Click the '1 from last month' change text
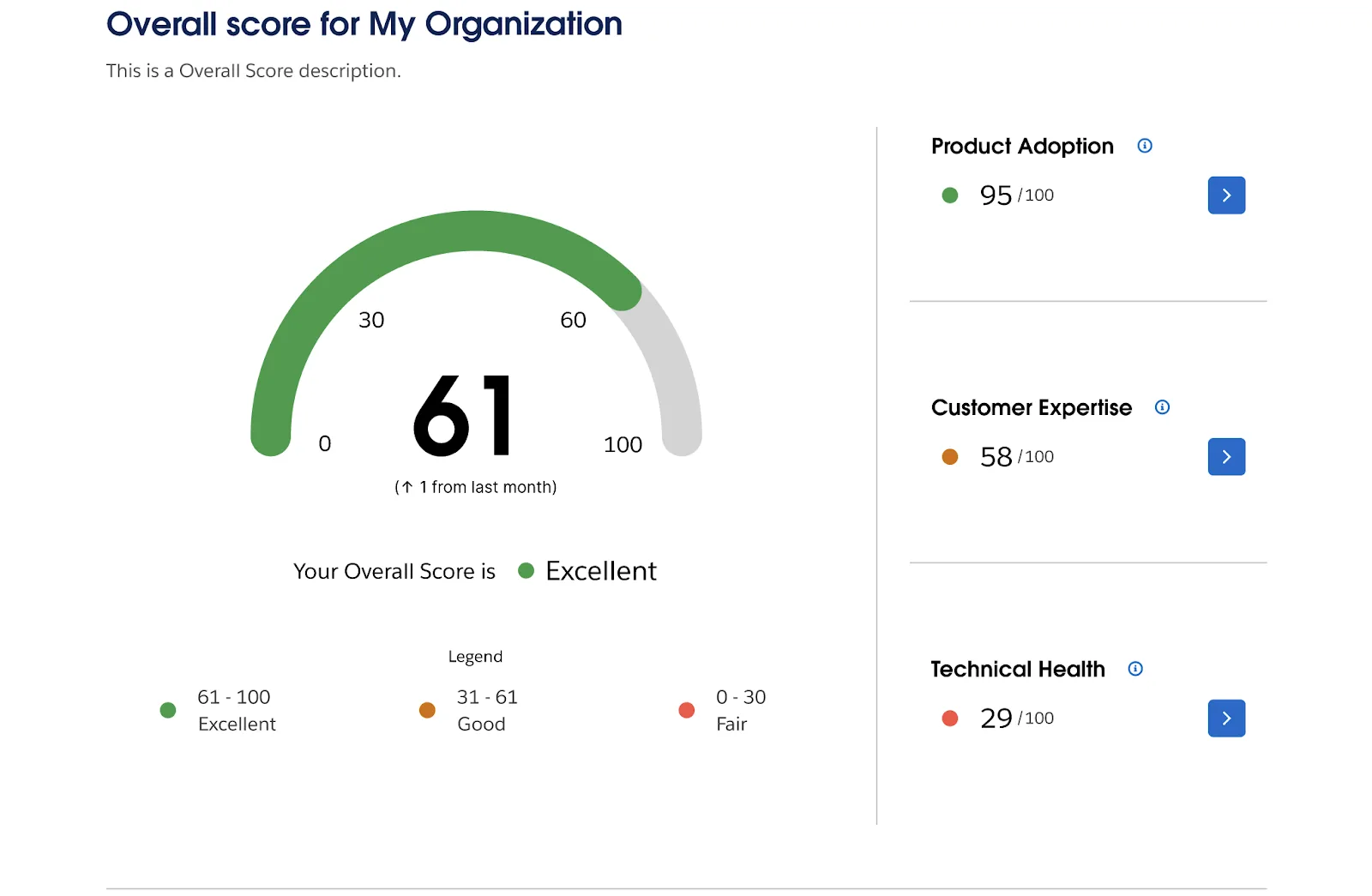The image size is (1372, 896). pyautogui.click(x=476, y=487)
